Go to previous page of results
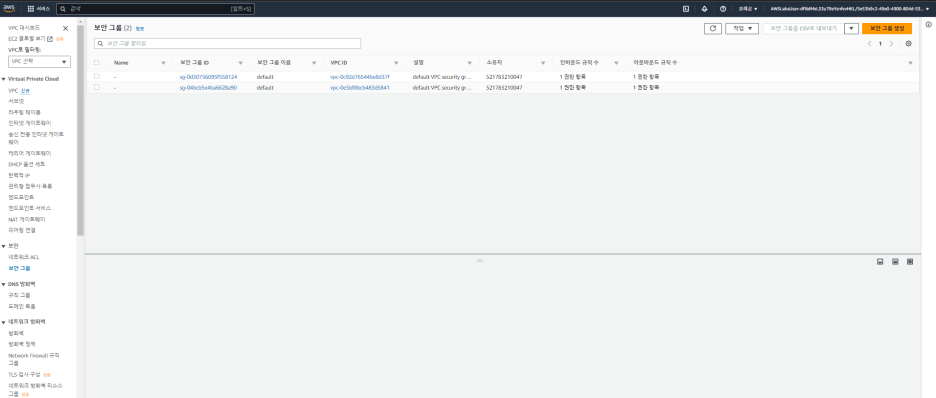This screenshot has height=398, width=936. pos(869,44)
